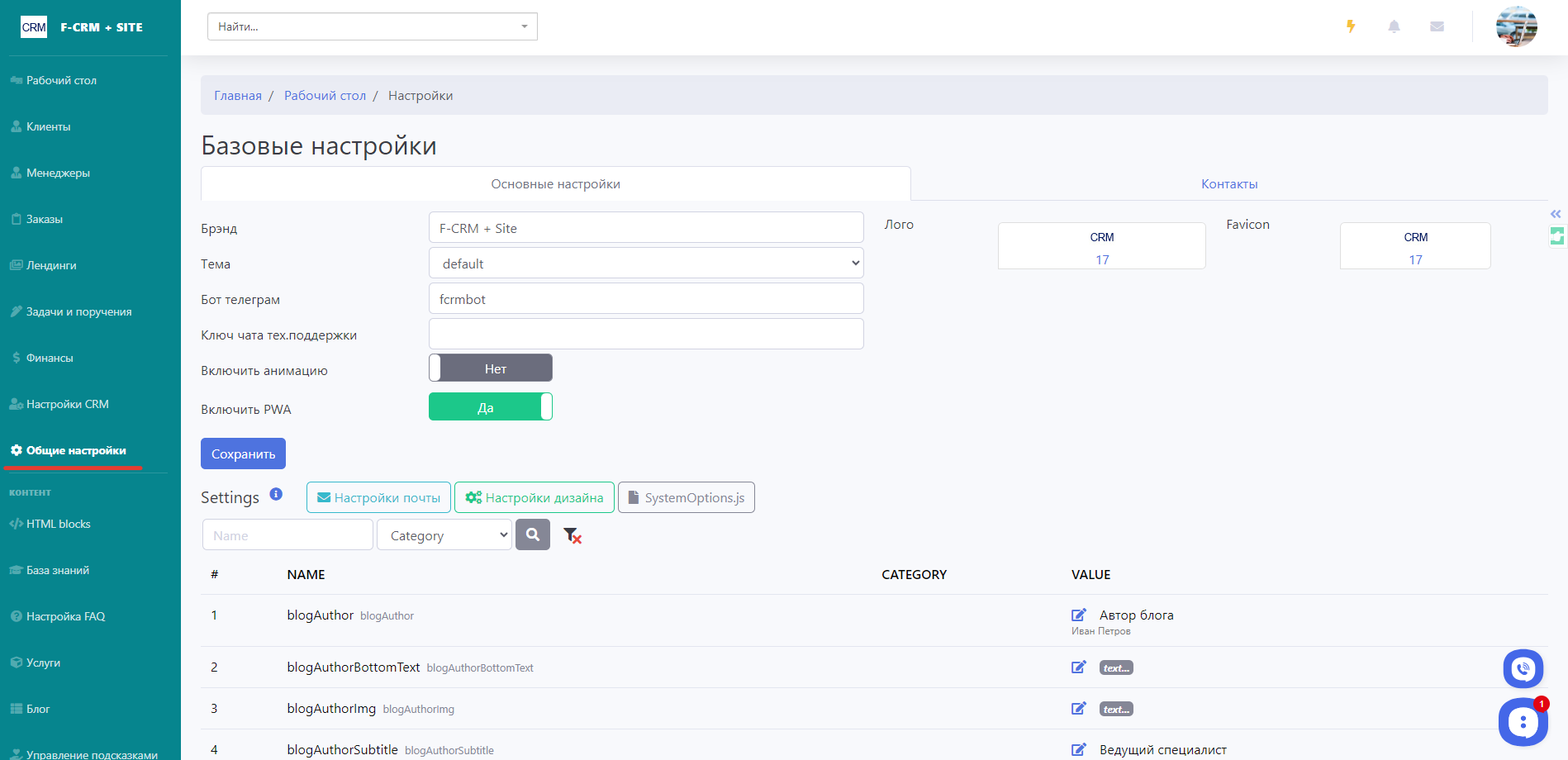Click the phone callback widget icon
Image resolution: width=1568 pixels, height=760 pixels.
1523,669
